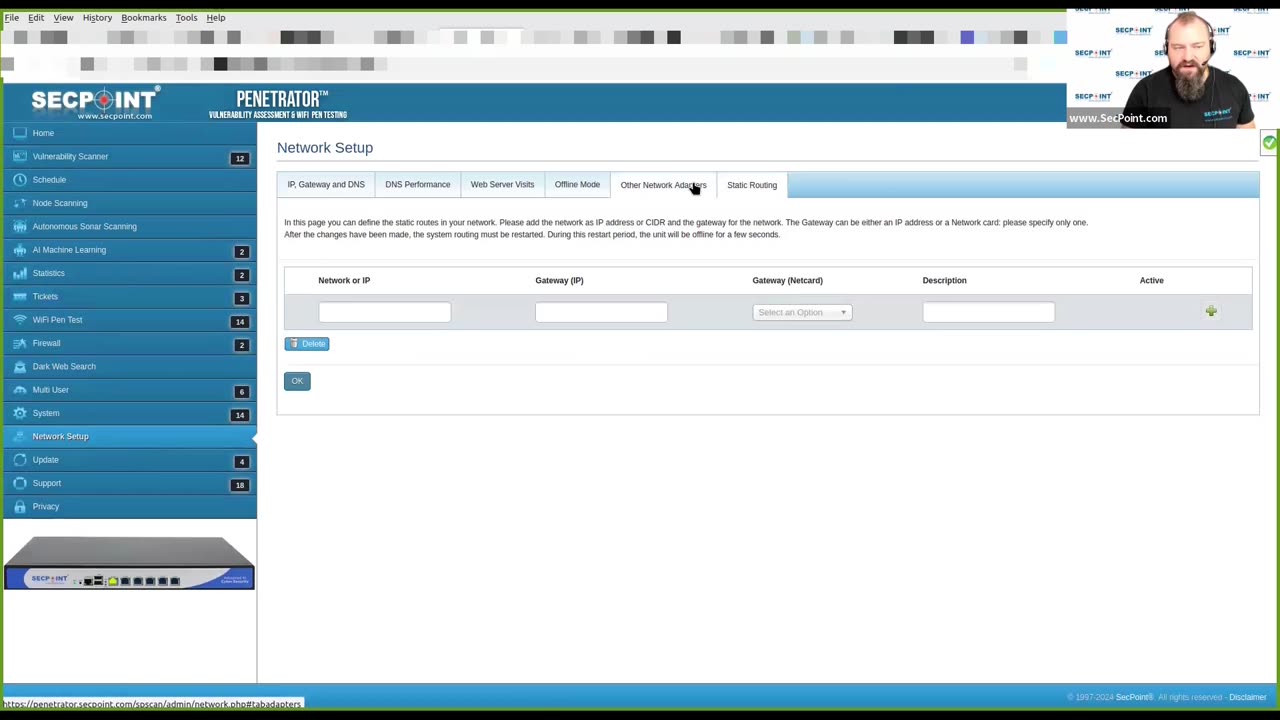Click the OK button
This screenshot has width=1280, height=720.
pos(297,381)
